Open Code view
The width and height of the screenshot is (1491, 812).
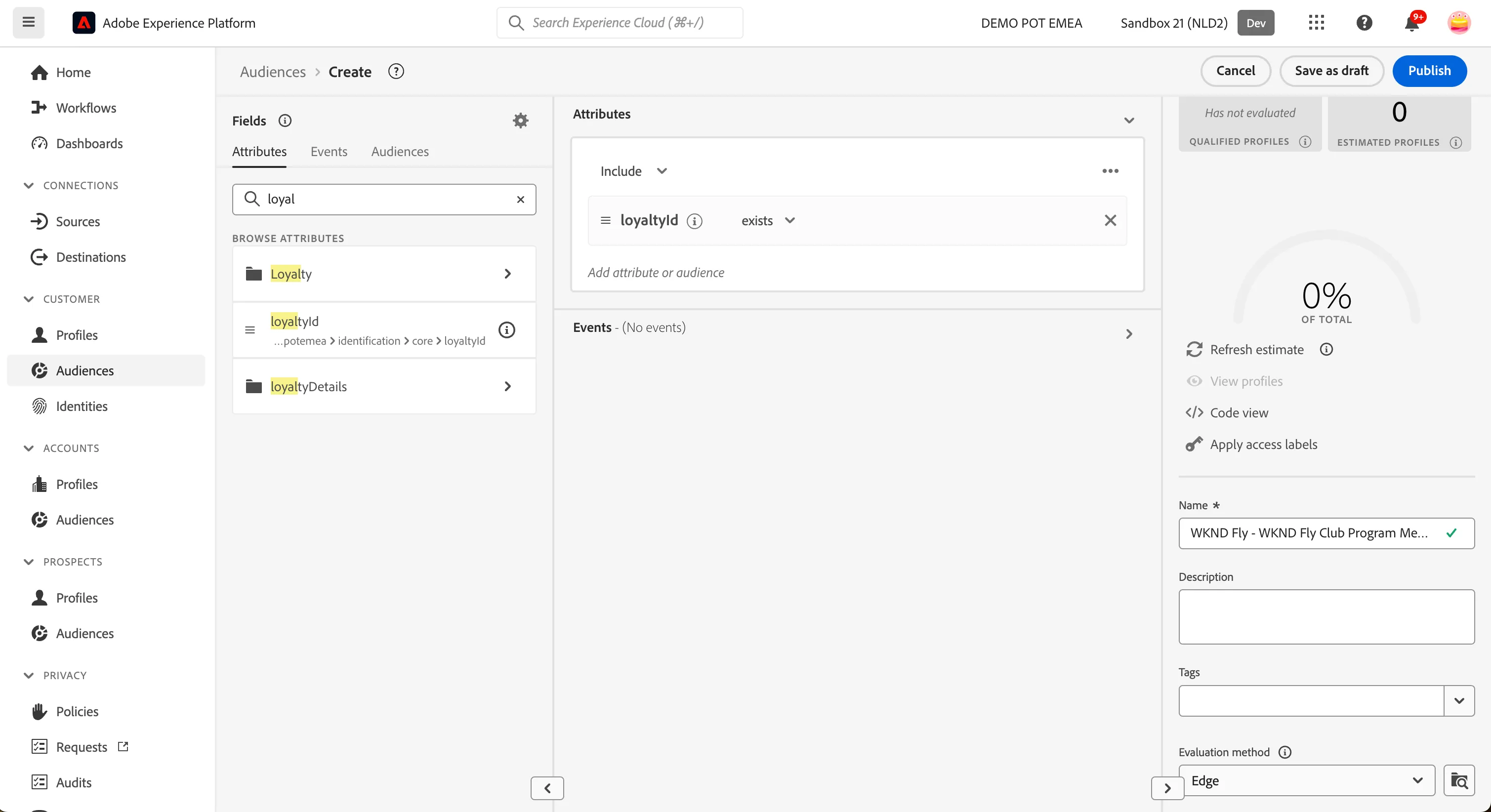1227,412
